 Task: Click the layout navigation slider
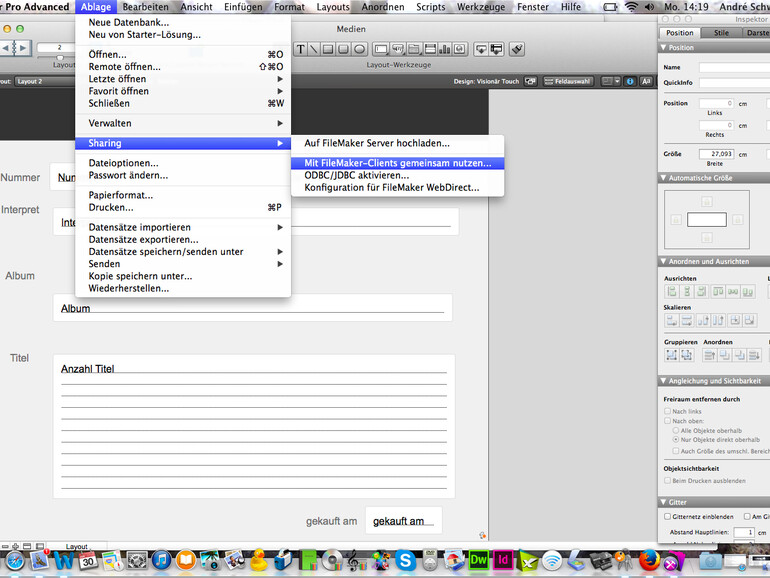tap(58, 57)
